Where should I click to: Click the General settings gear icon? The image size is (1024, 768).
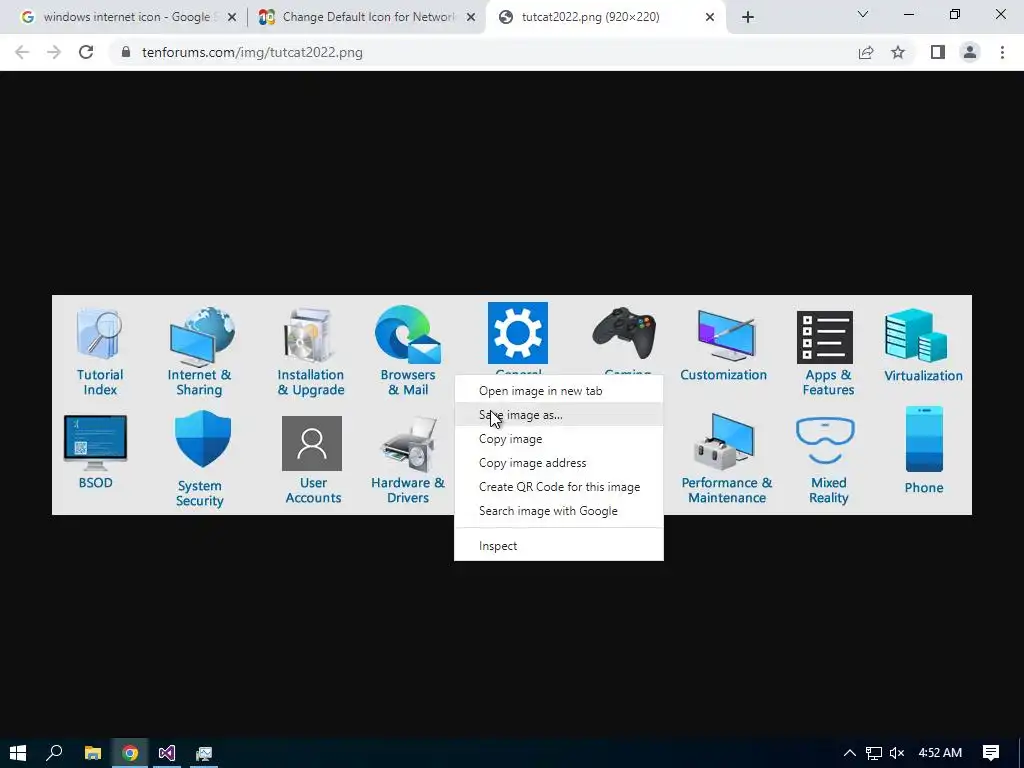[x=518, y=332]
